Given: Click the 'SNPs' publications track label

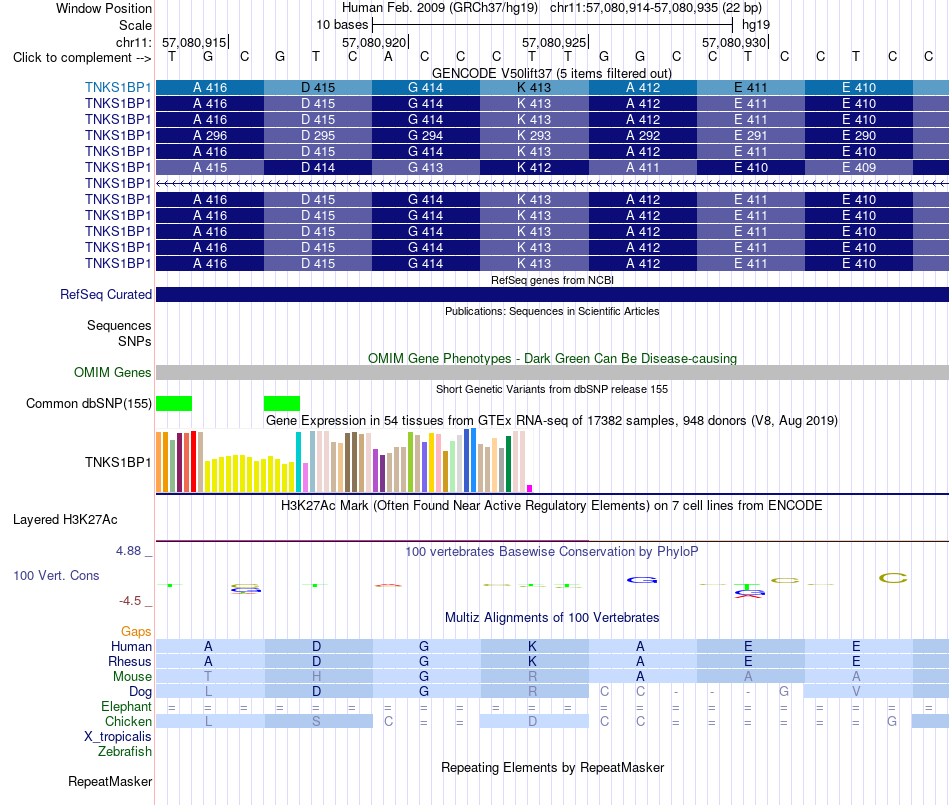Looking at the screenshot, I should (x=135, y=341).
